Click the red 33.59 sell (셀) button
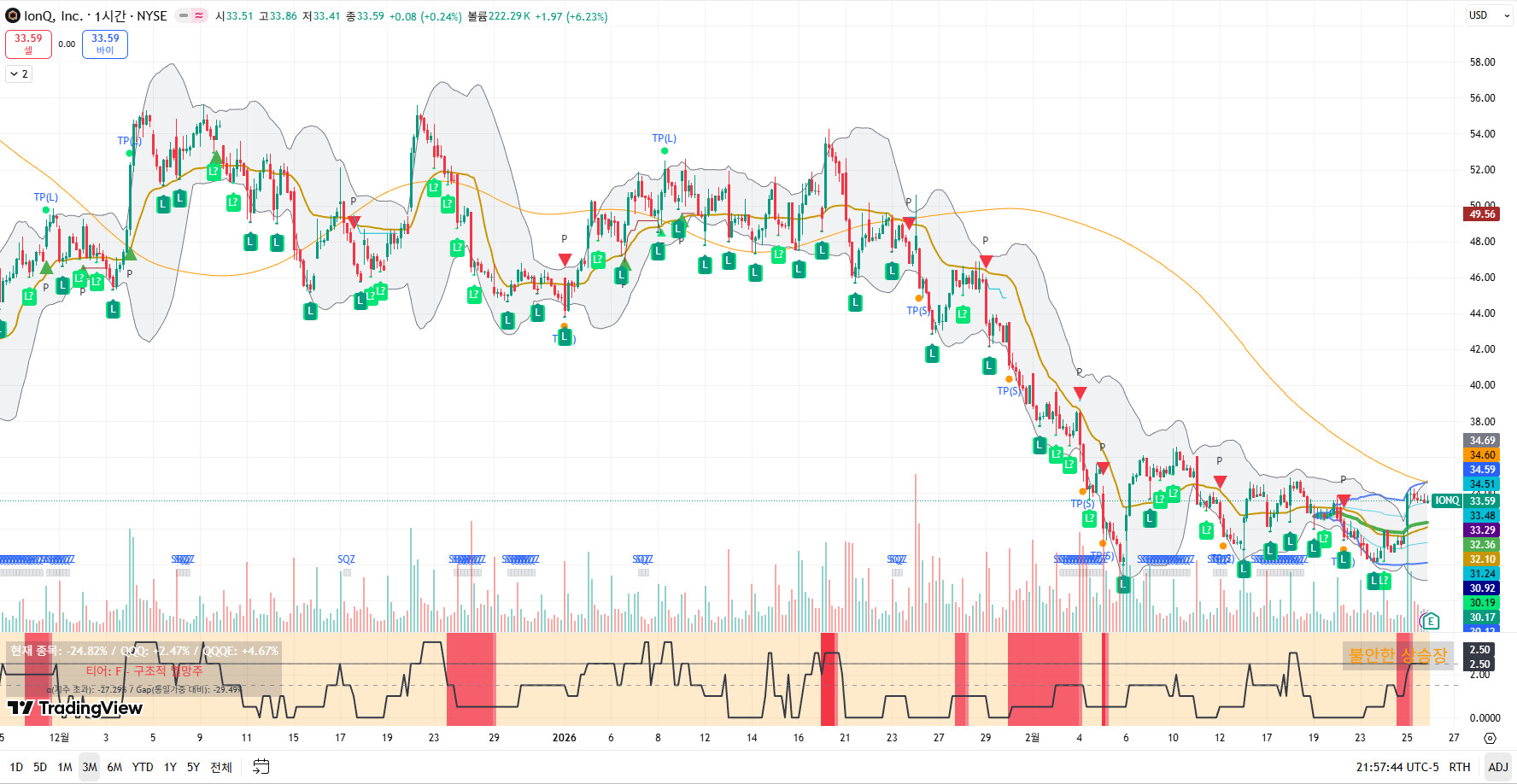1517x784 pixels. [x=28, y=44]
